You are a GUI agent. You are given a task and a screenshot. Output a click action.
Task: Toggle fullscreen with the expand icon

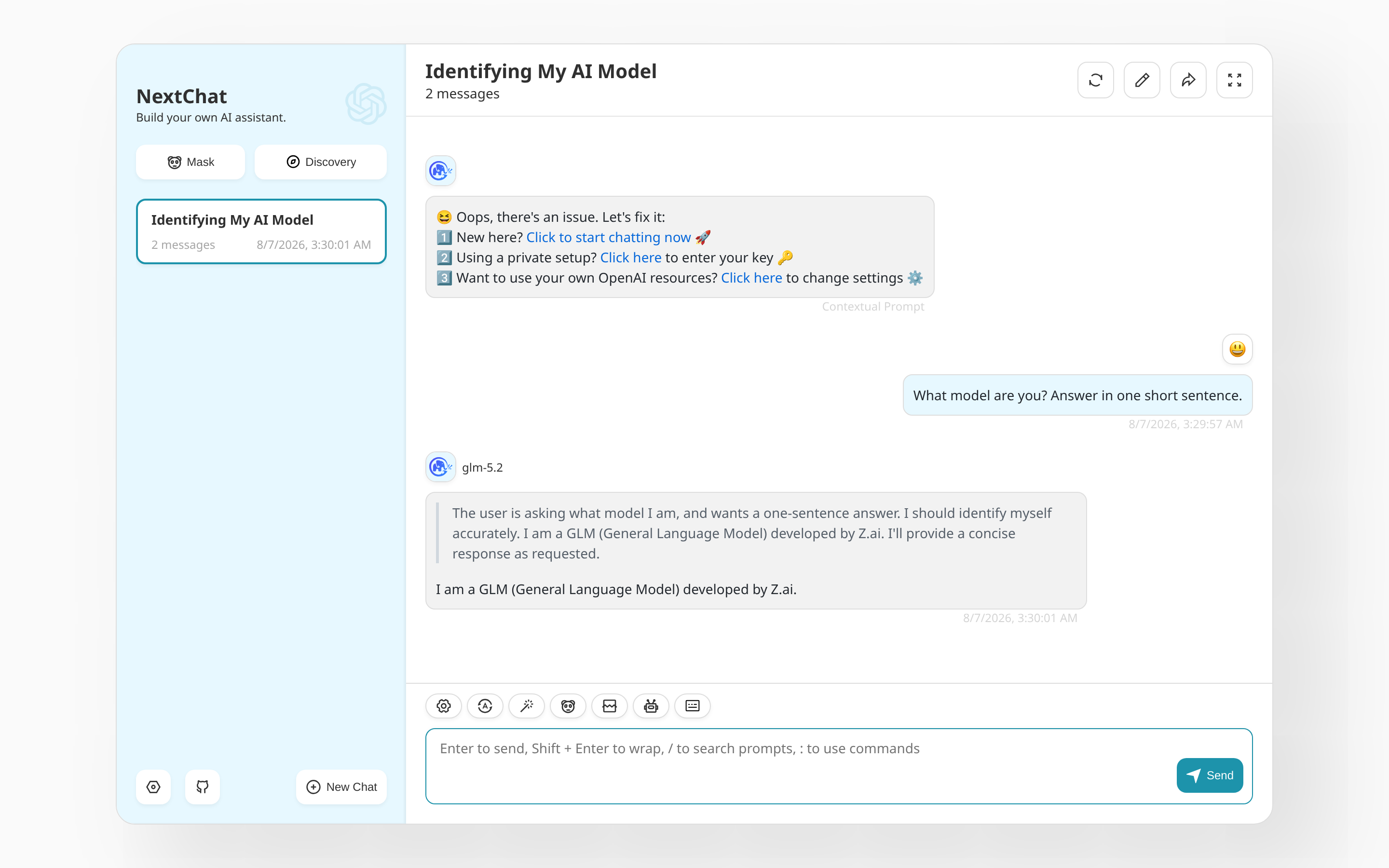click(x=1234, y=80)
